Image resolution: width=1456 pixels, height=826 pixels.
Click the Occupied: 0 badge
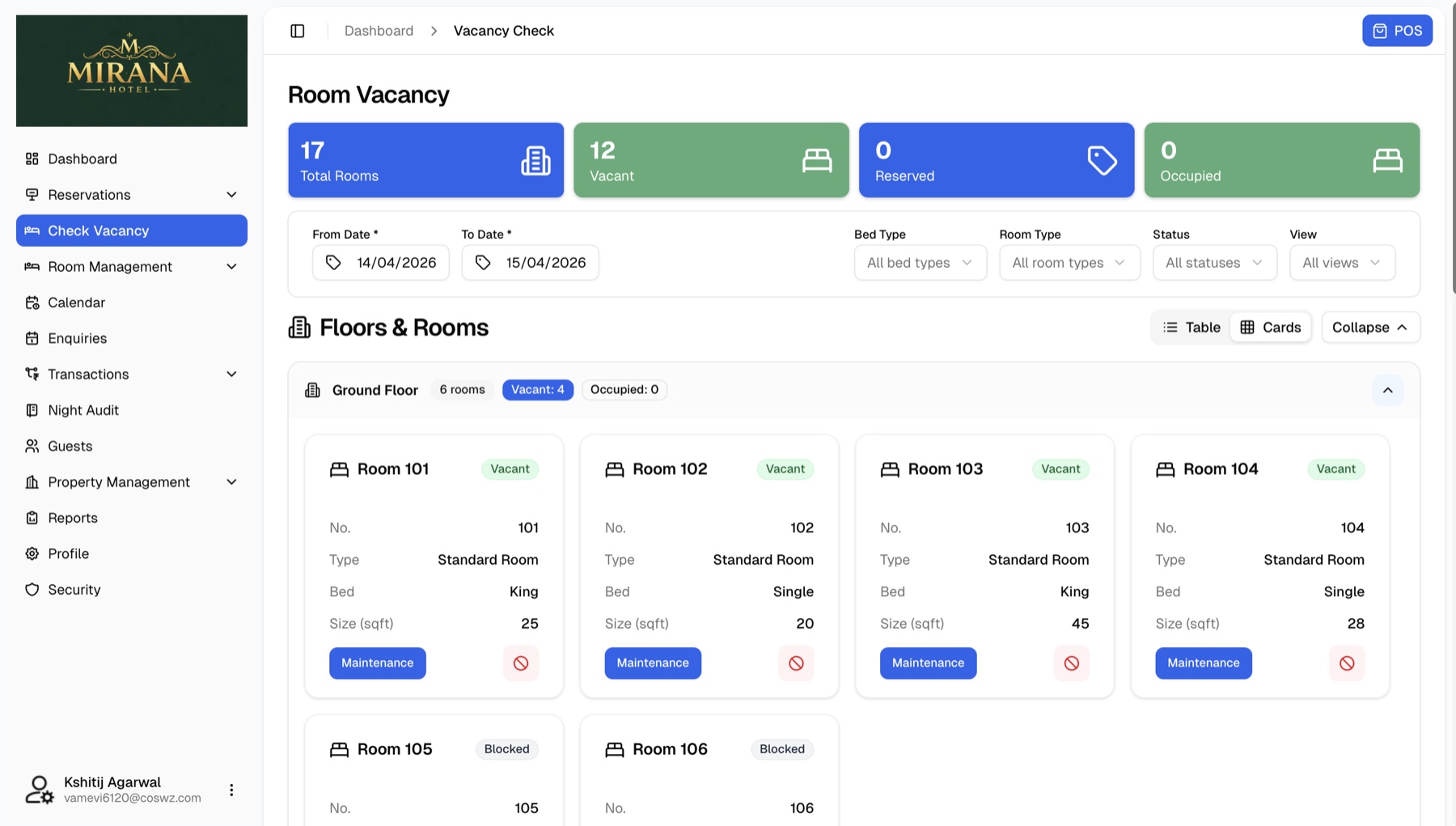(624, 390)
